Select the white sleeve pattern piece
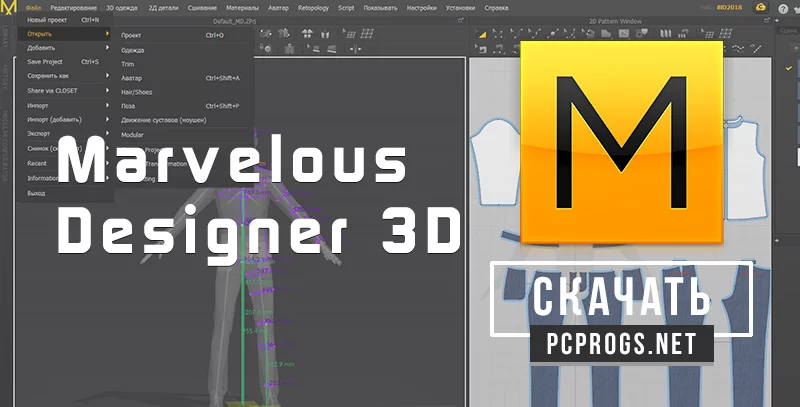Image resolution: width=800 pixels, height=407 pixels. pyautogui.click(x=496, y=163)
